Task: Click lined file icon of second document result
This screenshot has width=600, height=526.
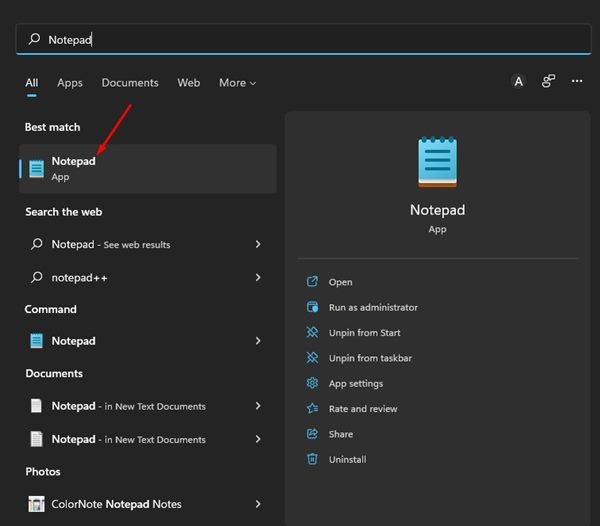Action: pos(36,439)
